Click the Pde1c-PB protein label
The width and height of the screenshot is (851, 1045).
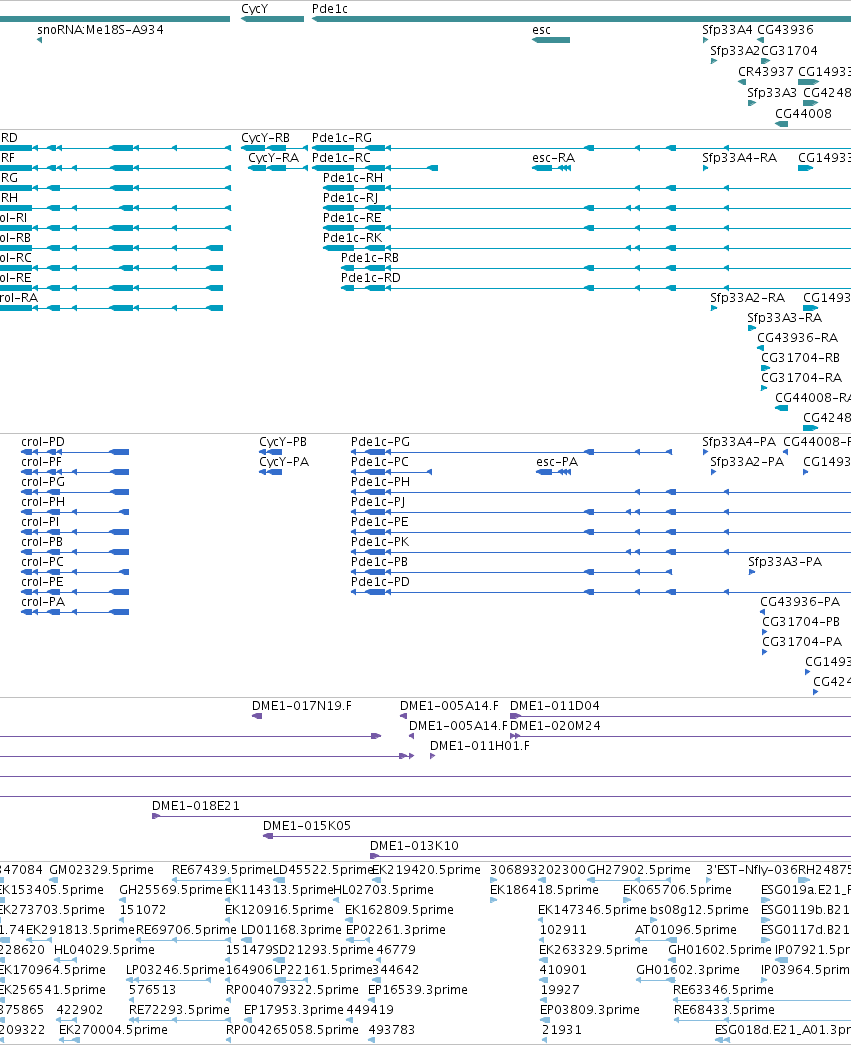379,561
